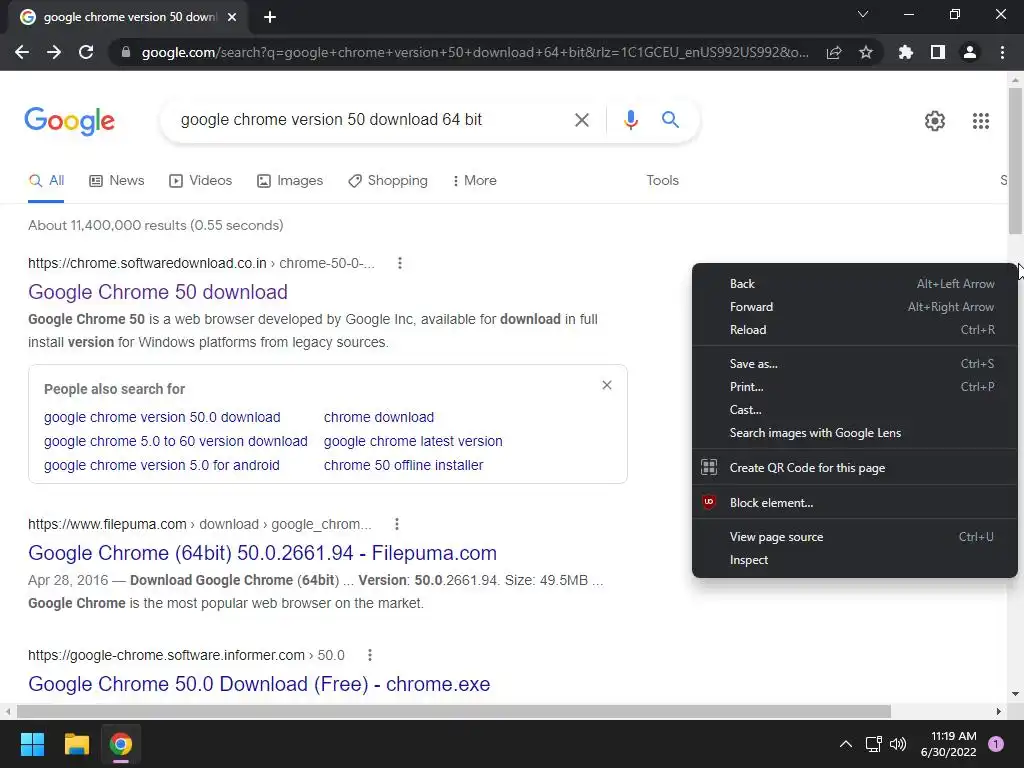Click the horizontal scrollbar thumb
Screen dimensions: 1024x768
click(x=454, y=711)
